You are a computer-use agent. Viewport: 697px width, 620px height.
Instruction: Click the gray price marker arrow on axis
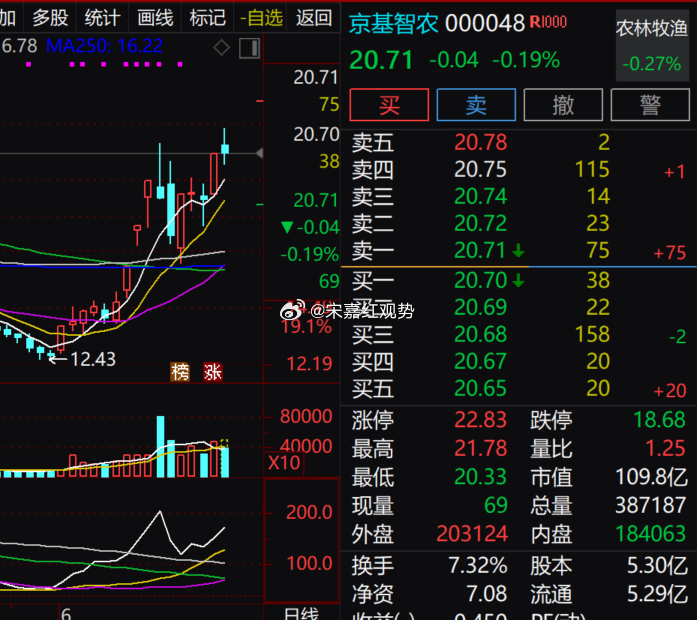[260, 153]
